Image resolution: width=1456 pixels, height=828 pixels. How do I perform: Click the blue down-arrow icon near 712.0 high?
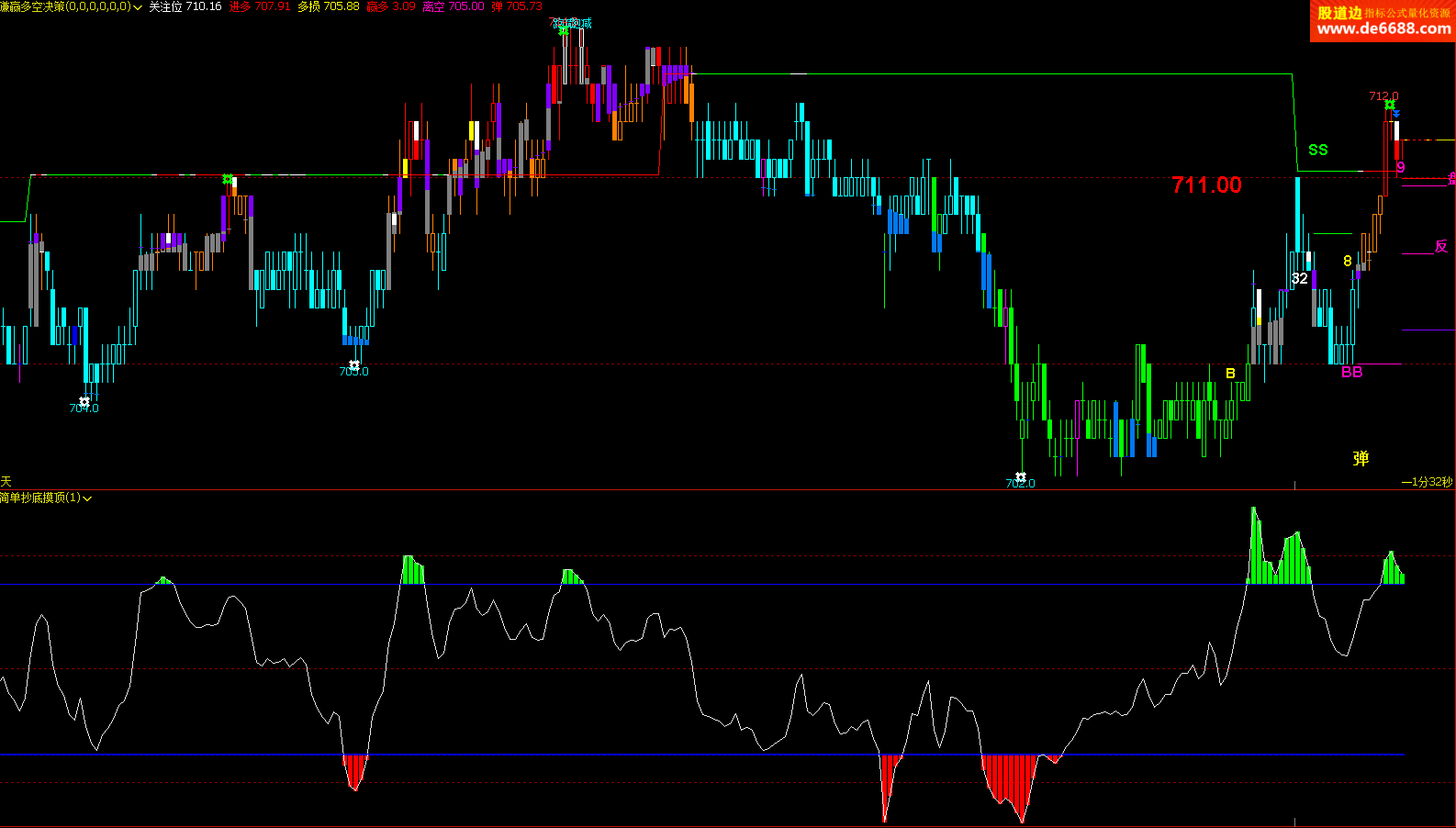(x=1396, y=114)
